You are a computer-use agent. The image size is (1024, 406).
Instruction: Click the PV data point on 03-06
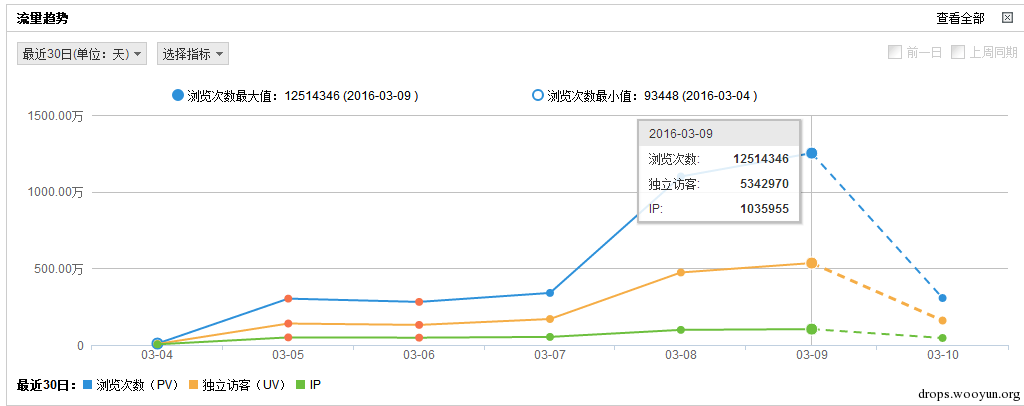pos(419,302)
